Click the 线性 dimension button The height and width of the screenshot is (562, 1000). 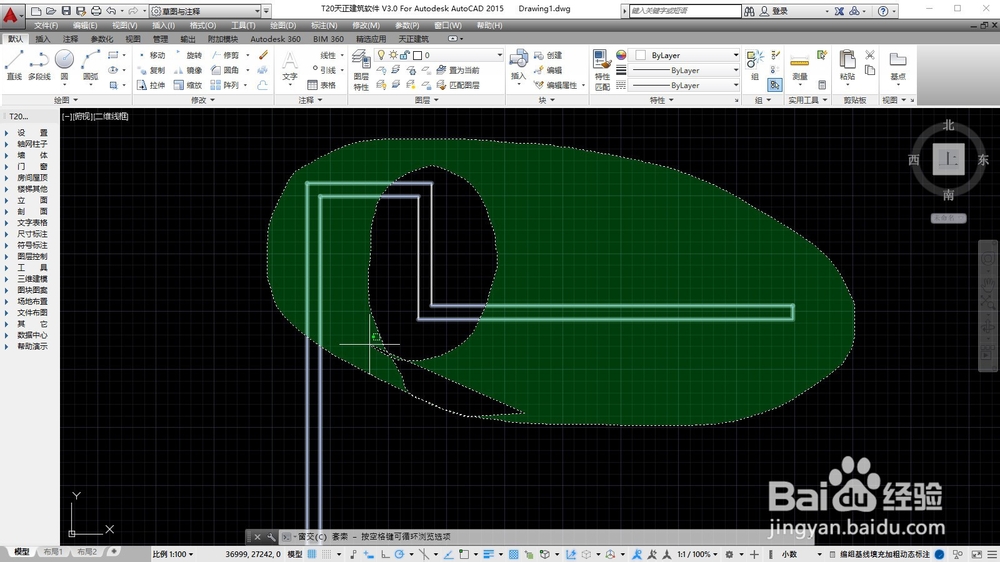coord(328,55)
